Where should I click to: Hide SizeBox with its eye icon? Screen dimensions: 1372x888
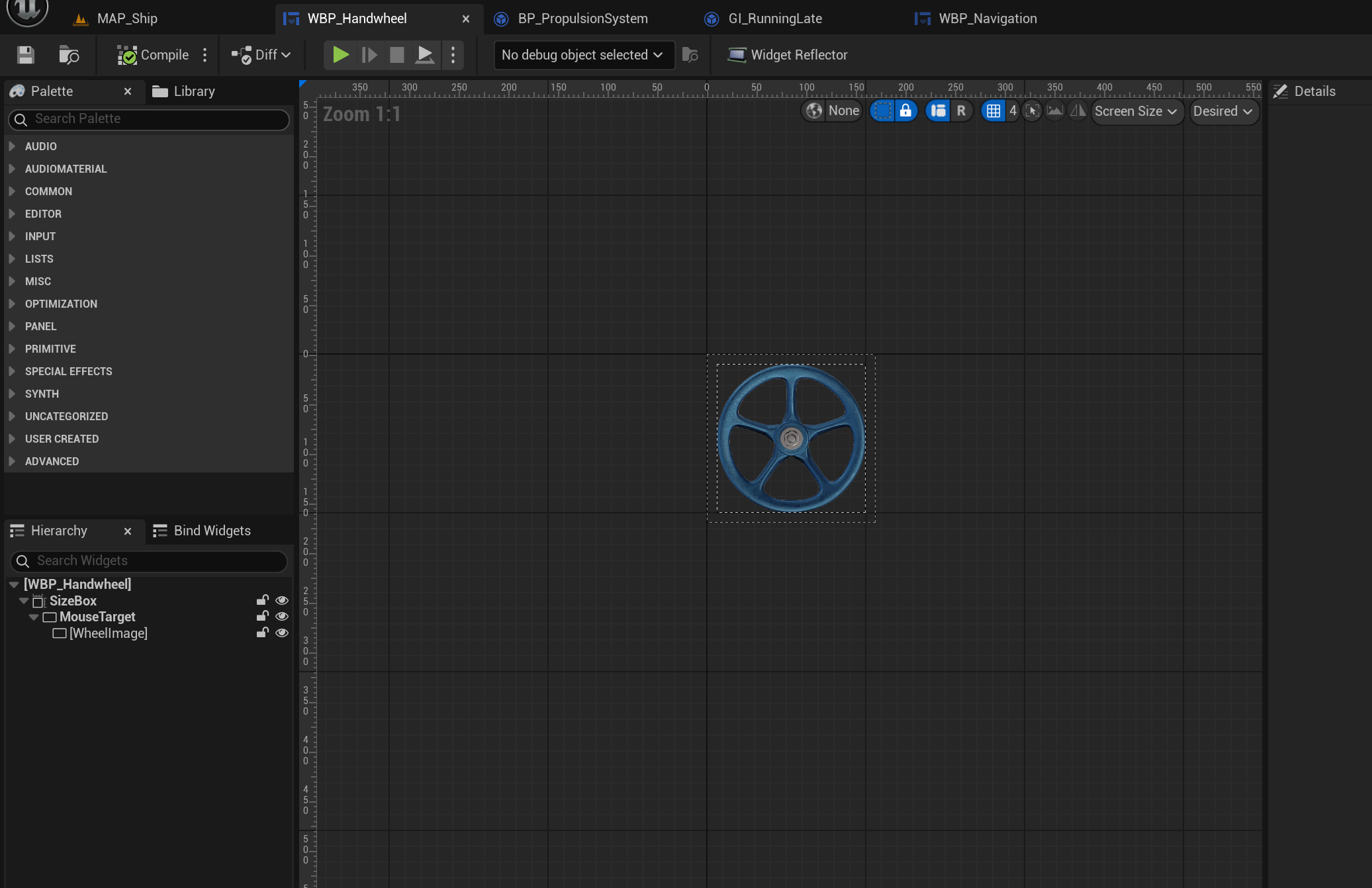pos(282,600)
